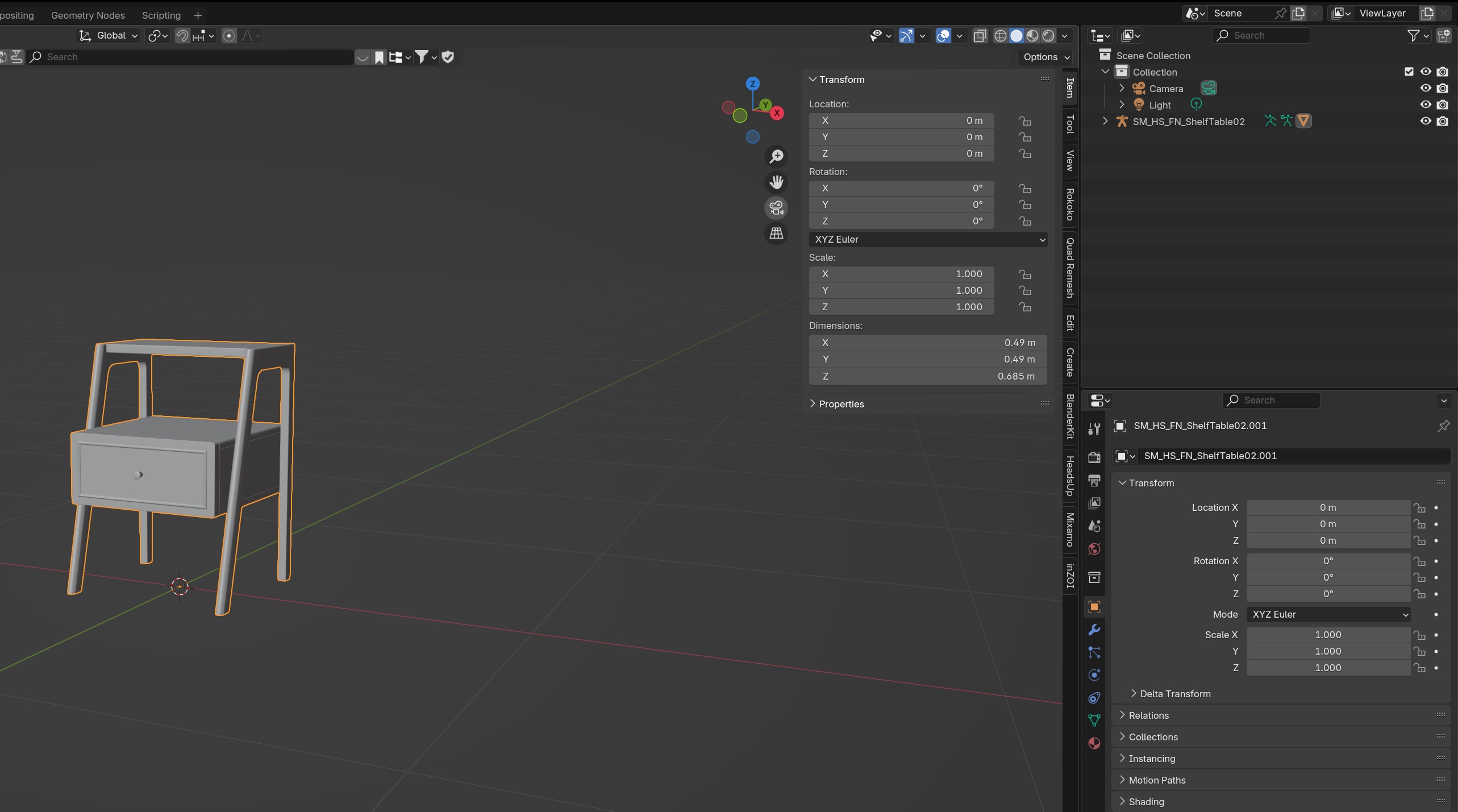Open the Object properties tab
Screen dimensions: 1458x812
(x=1094, y=607)
